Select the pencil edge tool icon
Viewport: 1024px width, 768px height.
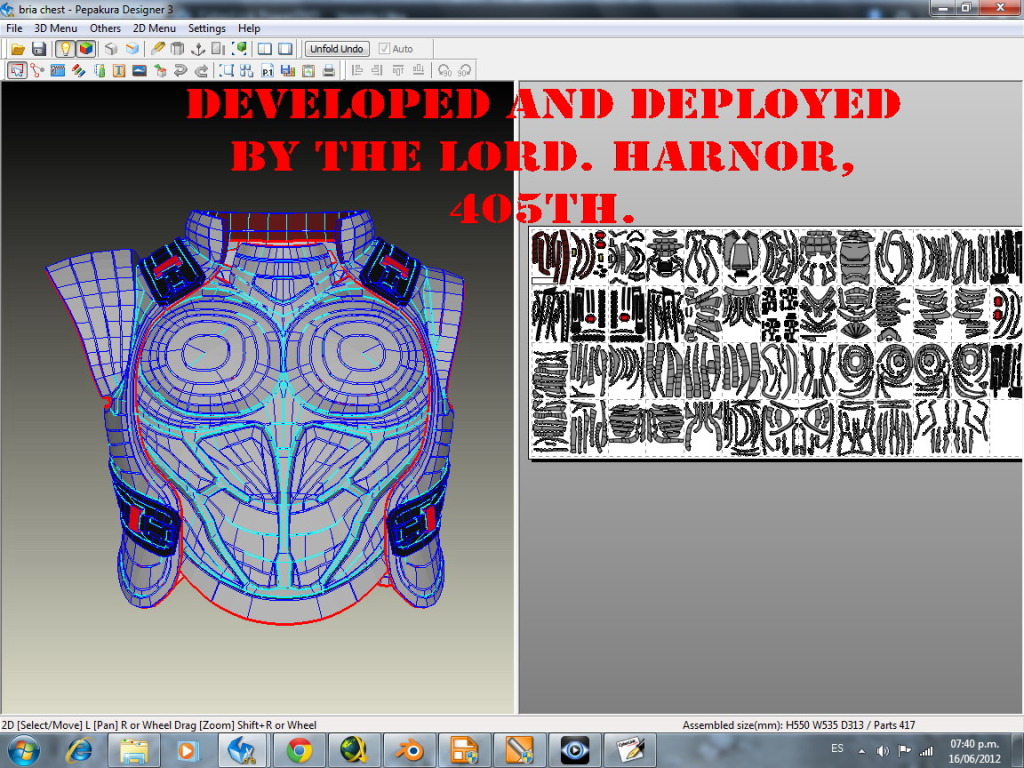tap(157, 49)
